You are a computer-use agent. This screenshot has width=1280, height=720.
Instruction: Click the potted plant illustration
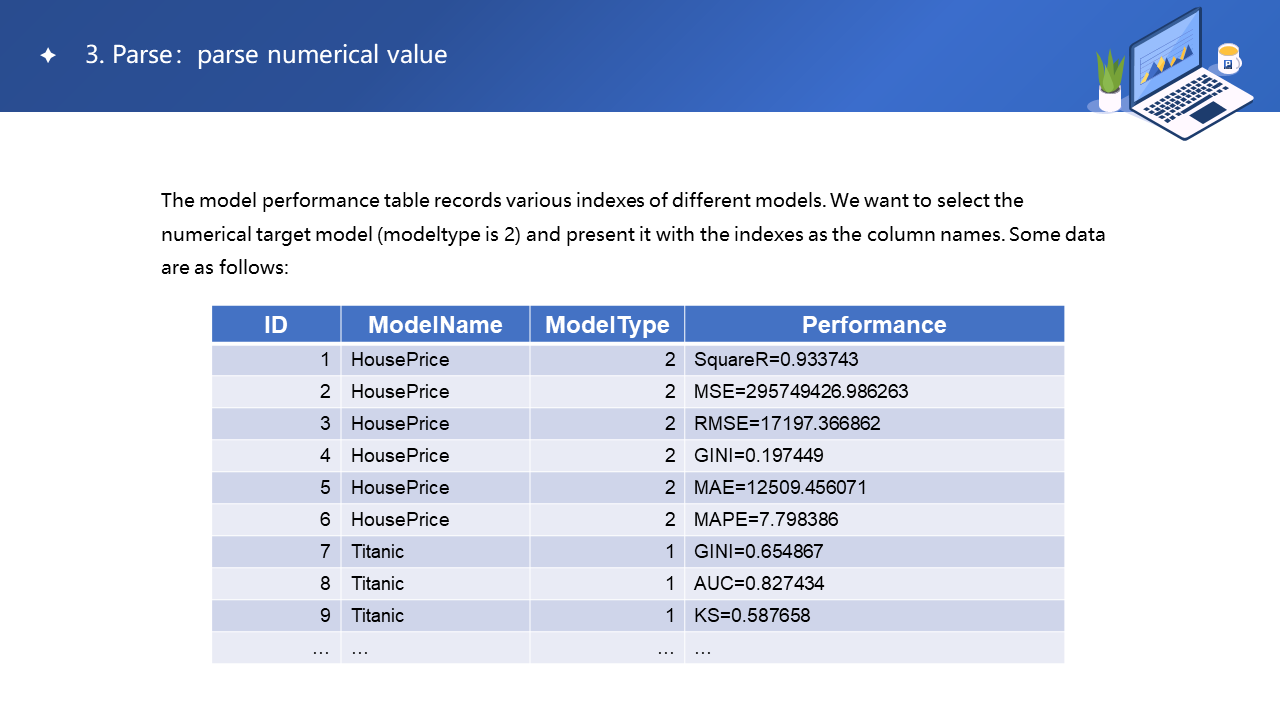point(1110,82)
